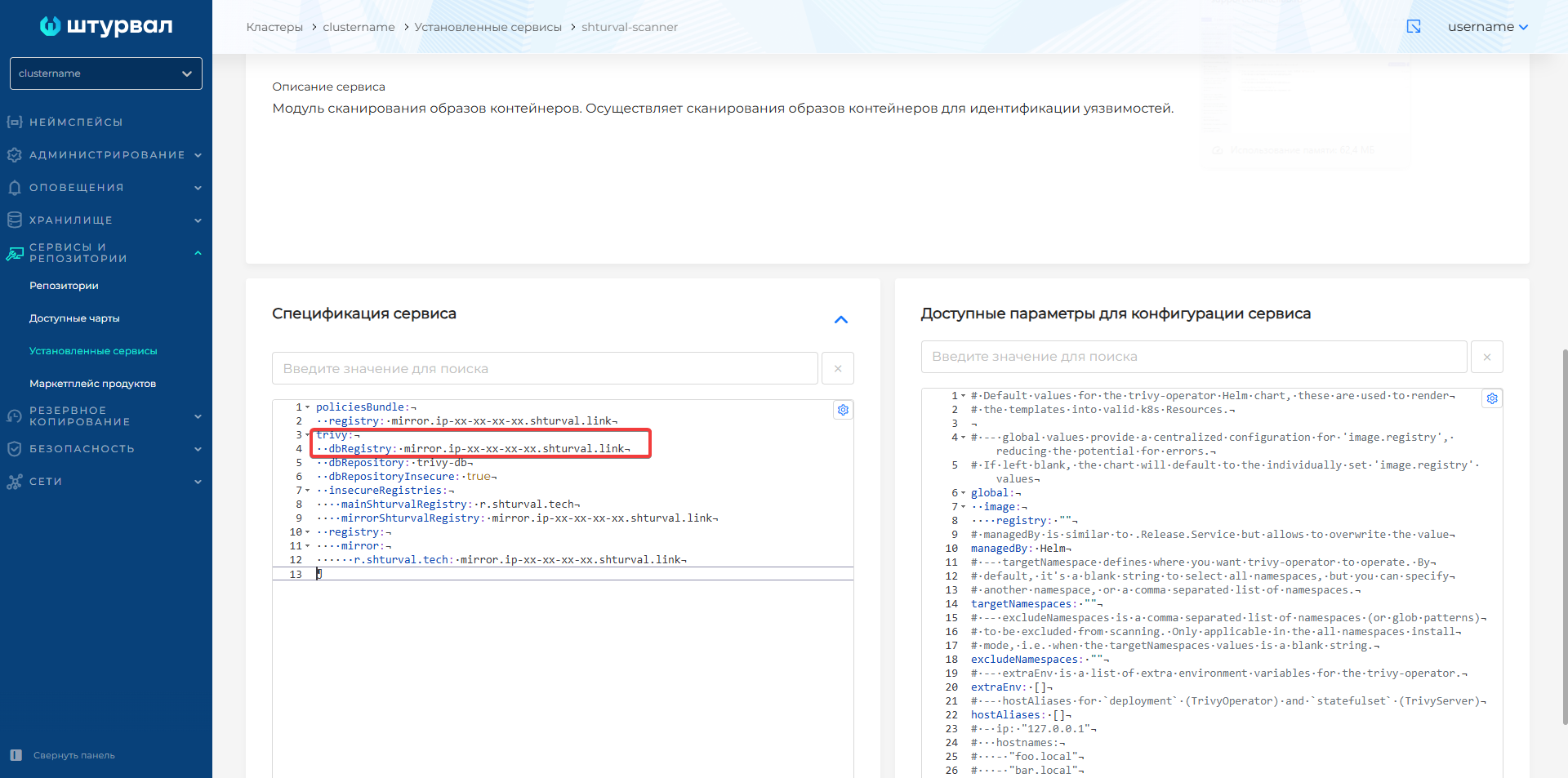Open the Repositories menu item
Viewport: 1568px width, 778px height.
pos(64,286)
